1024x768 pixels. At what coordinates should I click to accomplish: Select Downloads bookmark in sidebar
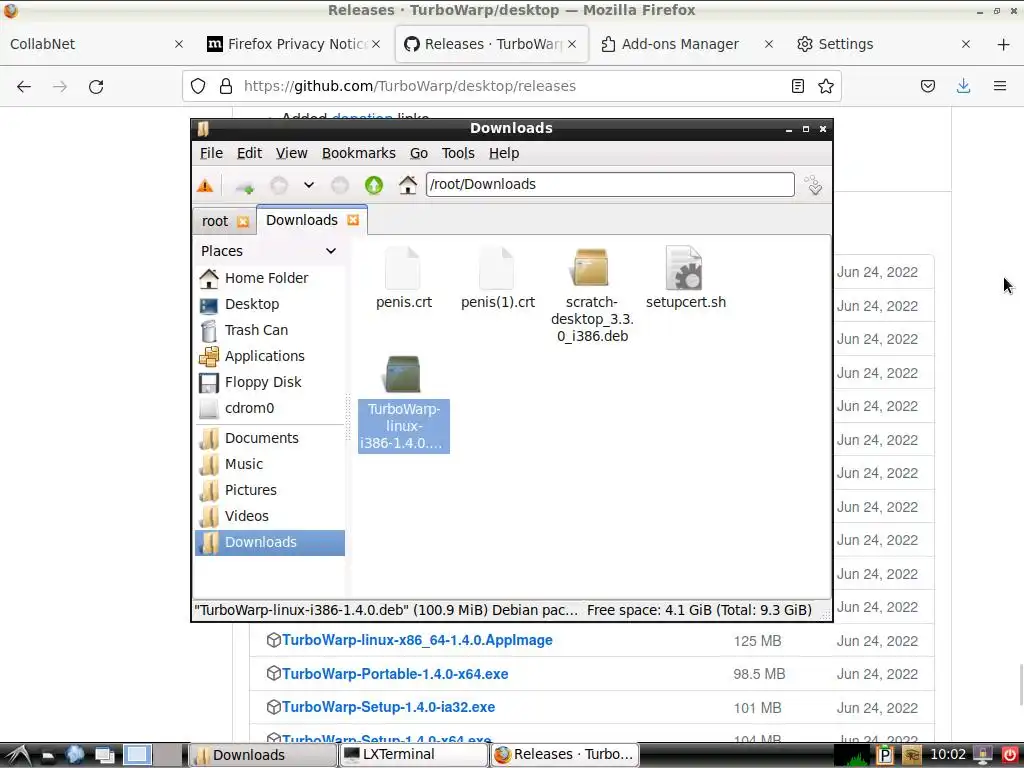coord(269,543)
